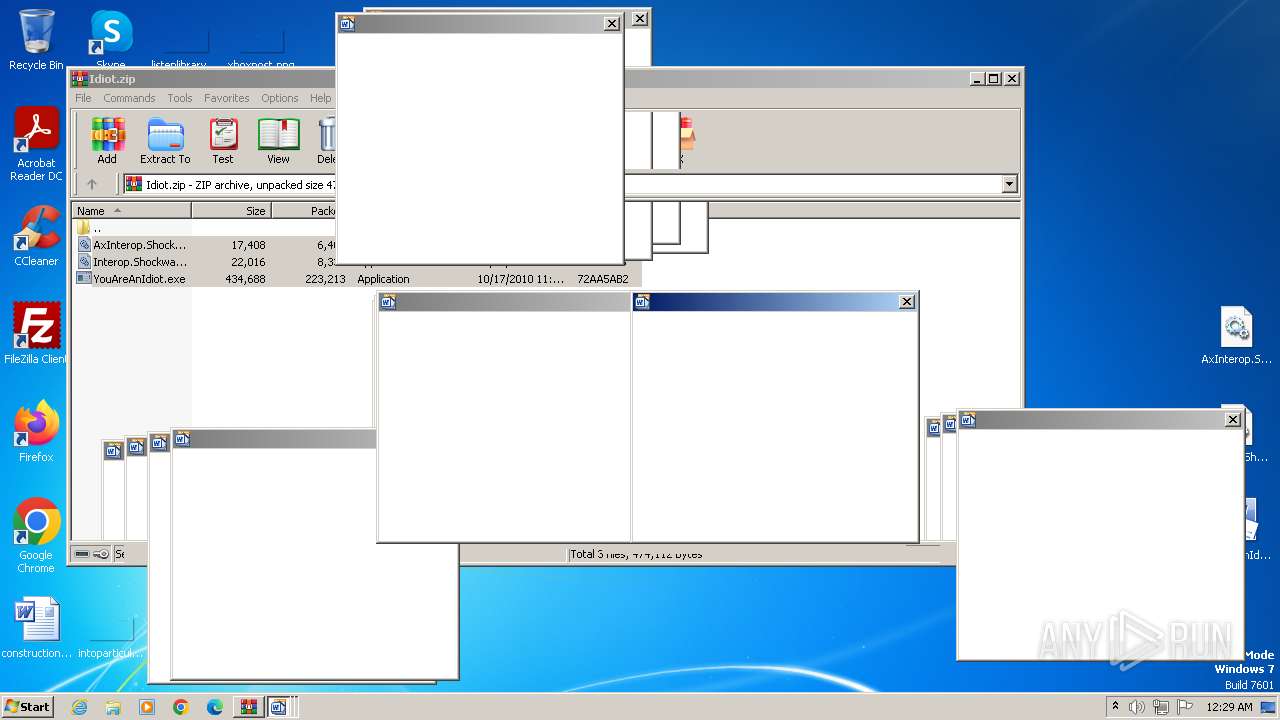The height and width of the screenshot is (720, 1280).
Task: Sort by the Size column header
Action: [x=231, y=211]
